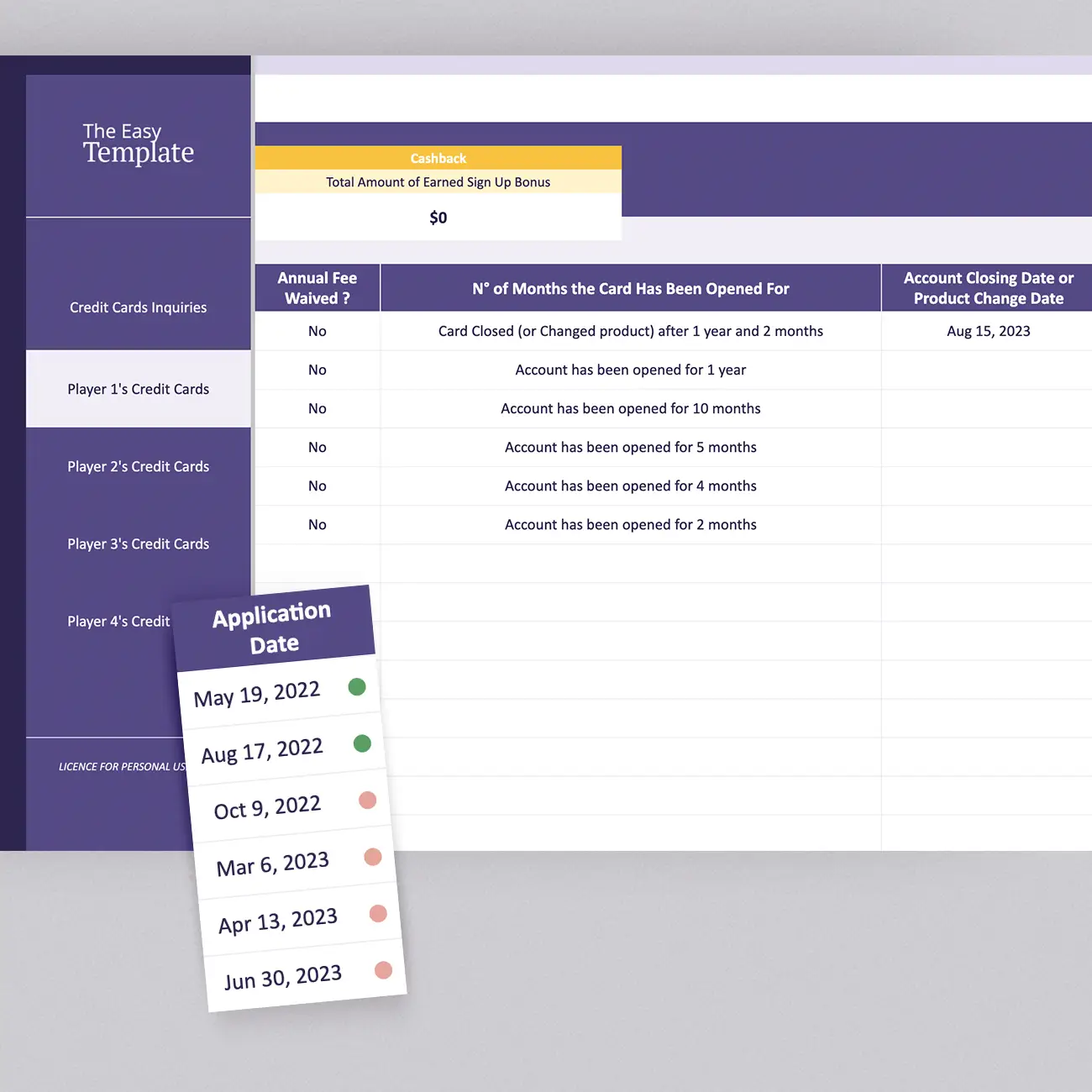Click green status dot beside Aug 17, 2022
The image size is (1092, 1092).
[362, 743]
